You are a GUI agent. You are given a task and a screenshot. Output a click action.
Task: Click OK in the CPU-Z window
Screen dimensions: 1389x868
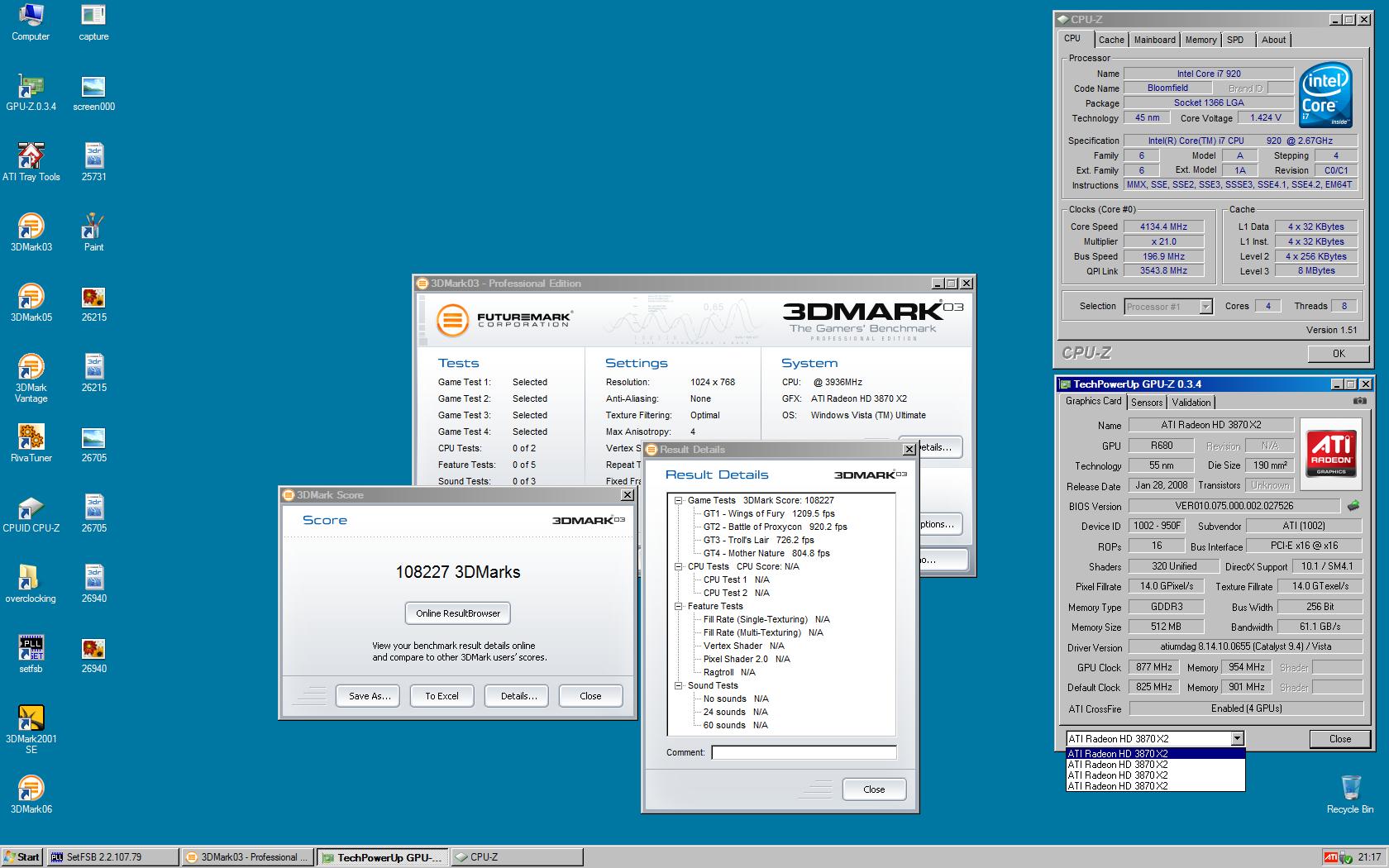1339,353
